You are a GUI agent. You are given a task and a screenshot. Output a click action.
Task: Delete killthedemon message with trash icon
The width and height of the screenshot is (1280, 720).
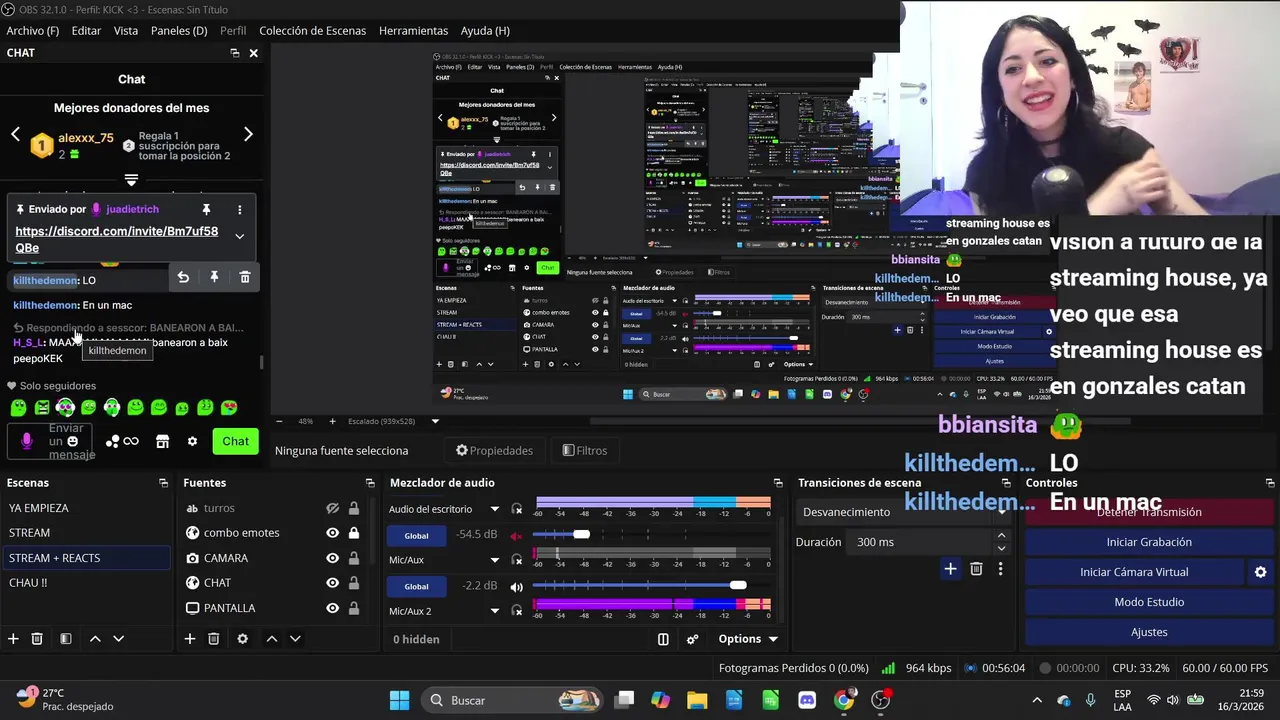coord(245,277)
